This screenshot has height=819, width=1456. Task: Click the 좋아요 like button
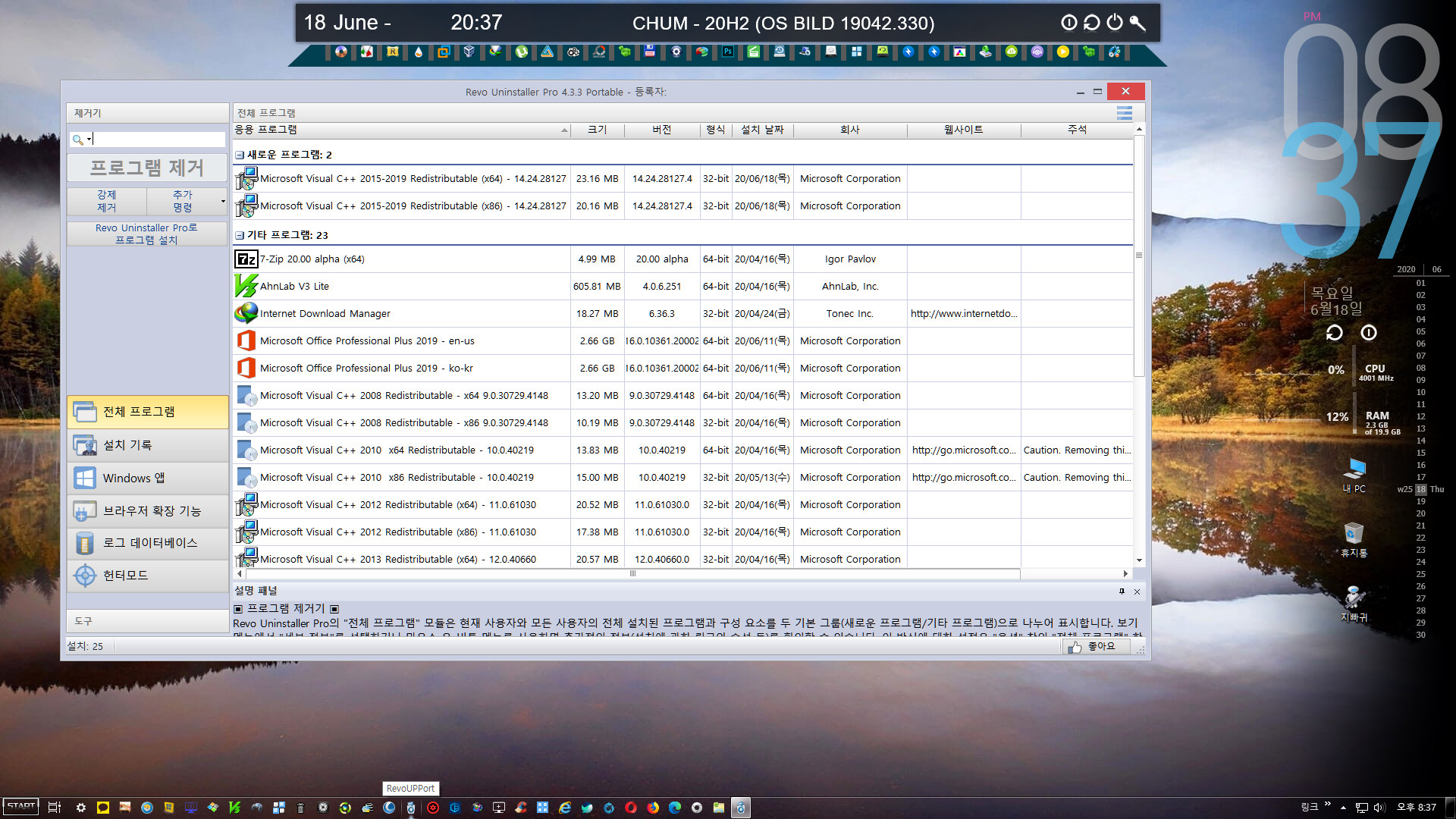click(1095, 647)
